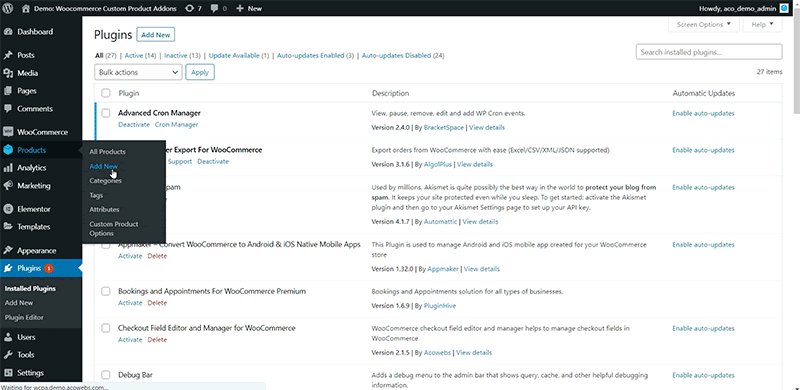View details for Akismet version 4.1.7

point(480,222)
